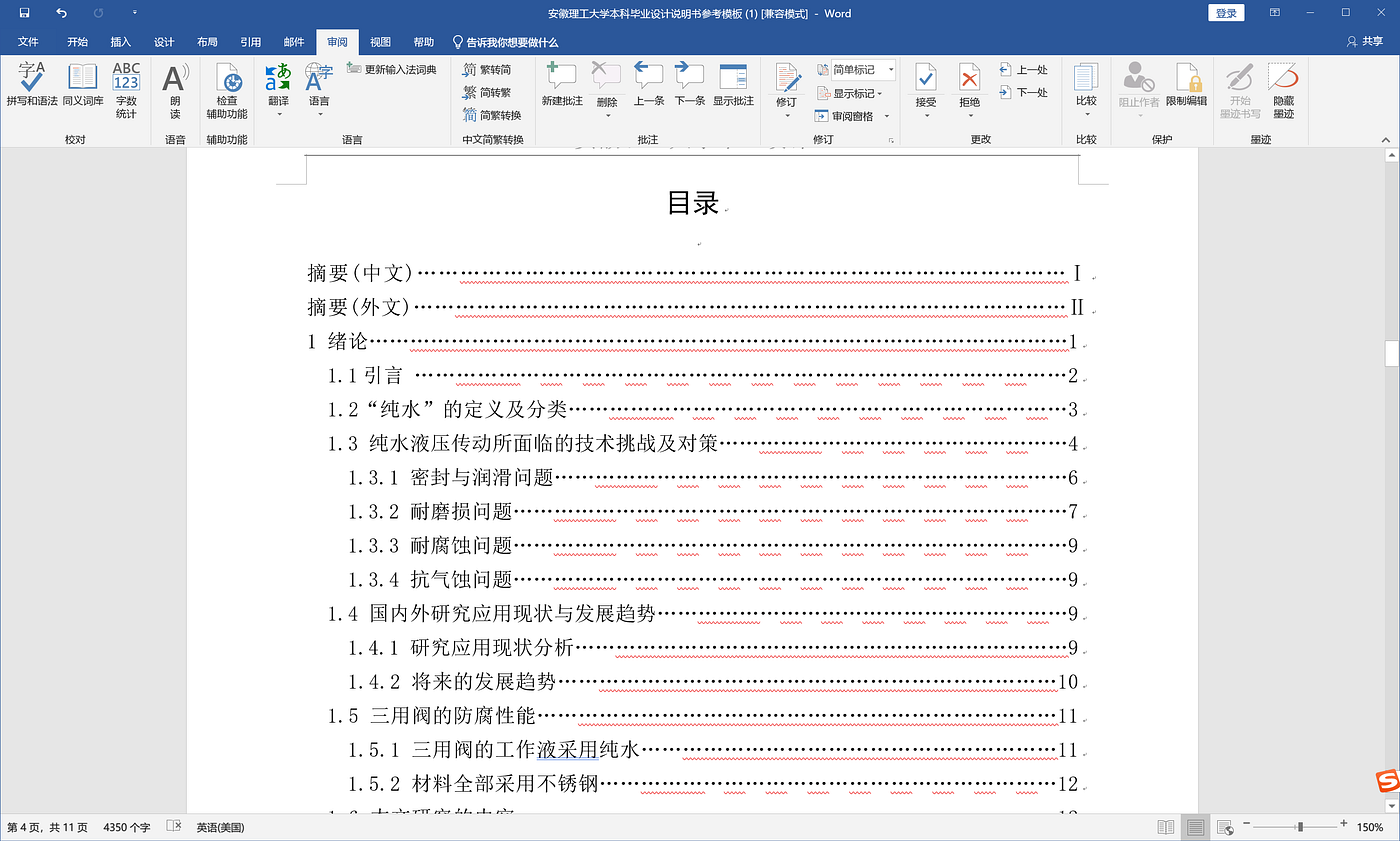Open the 修订 group dialog launcher
The image size is (1400, 841).
coord(891,141)
